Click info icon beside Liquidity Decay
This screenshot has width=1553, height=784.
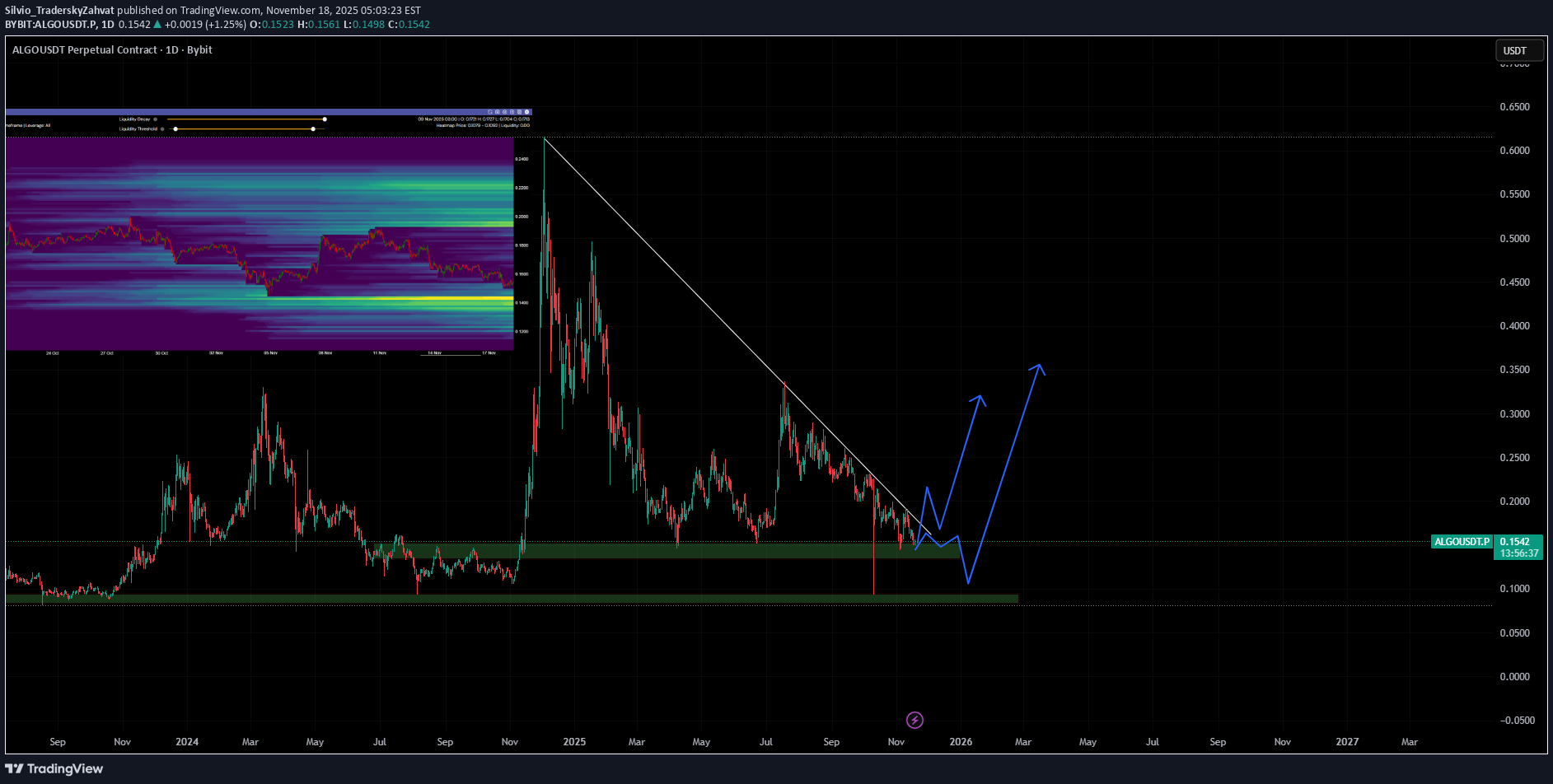156,119
